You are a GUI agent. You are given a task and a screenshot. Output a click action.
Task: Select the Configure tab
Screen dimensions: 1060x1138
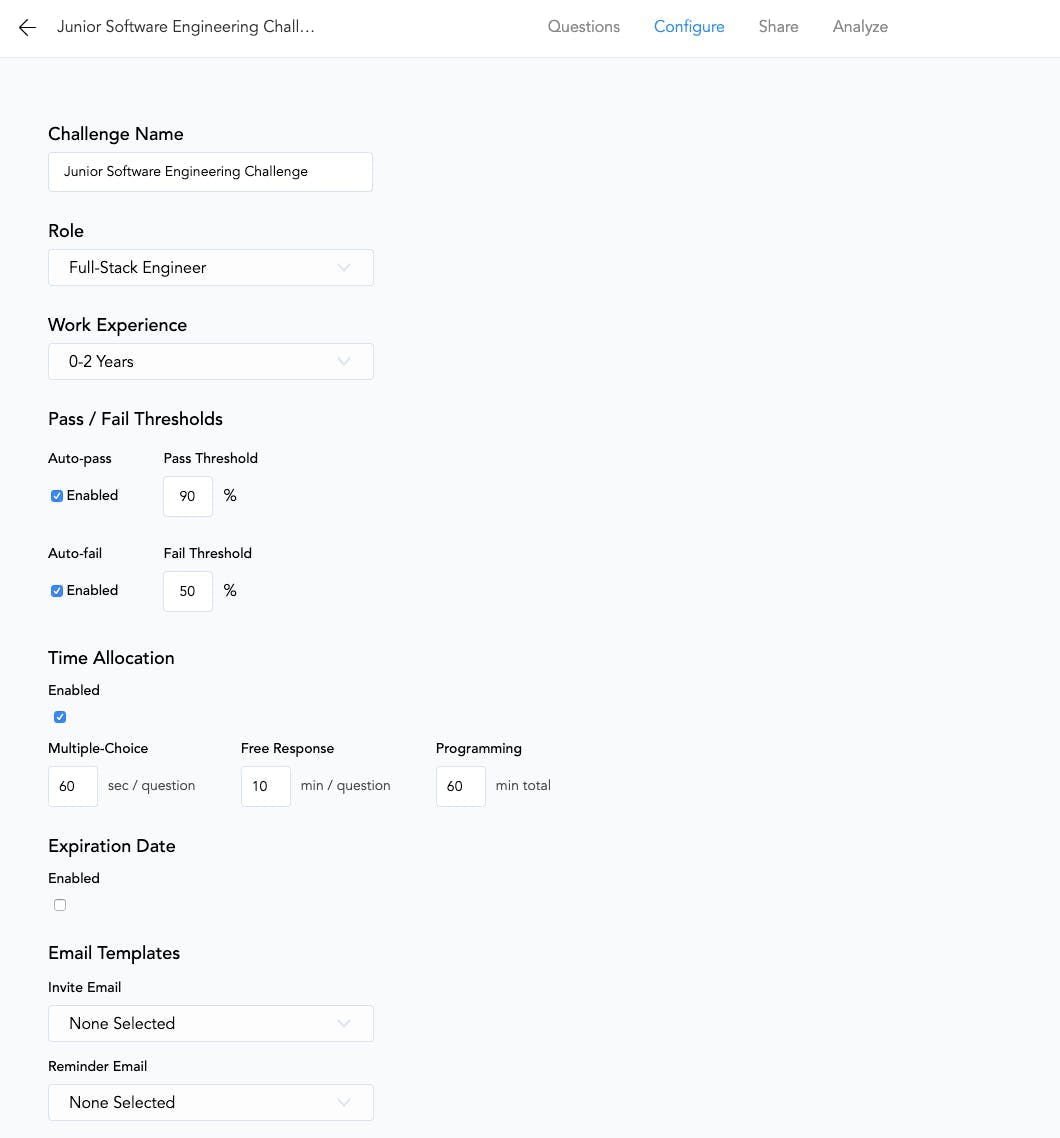click(689, 27)
